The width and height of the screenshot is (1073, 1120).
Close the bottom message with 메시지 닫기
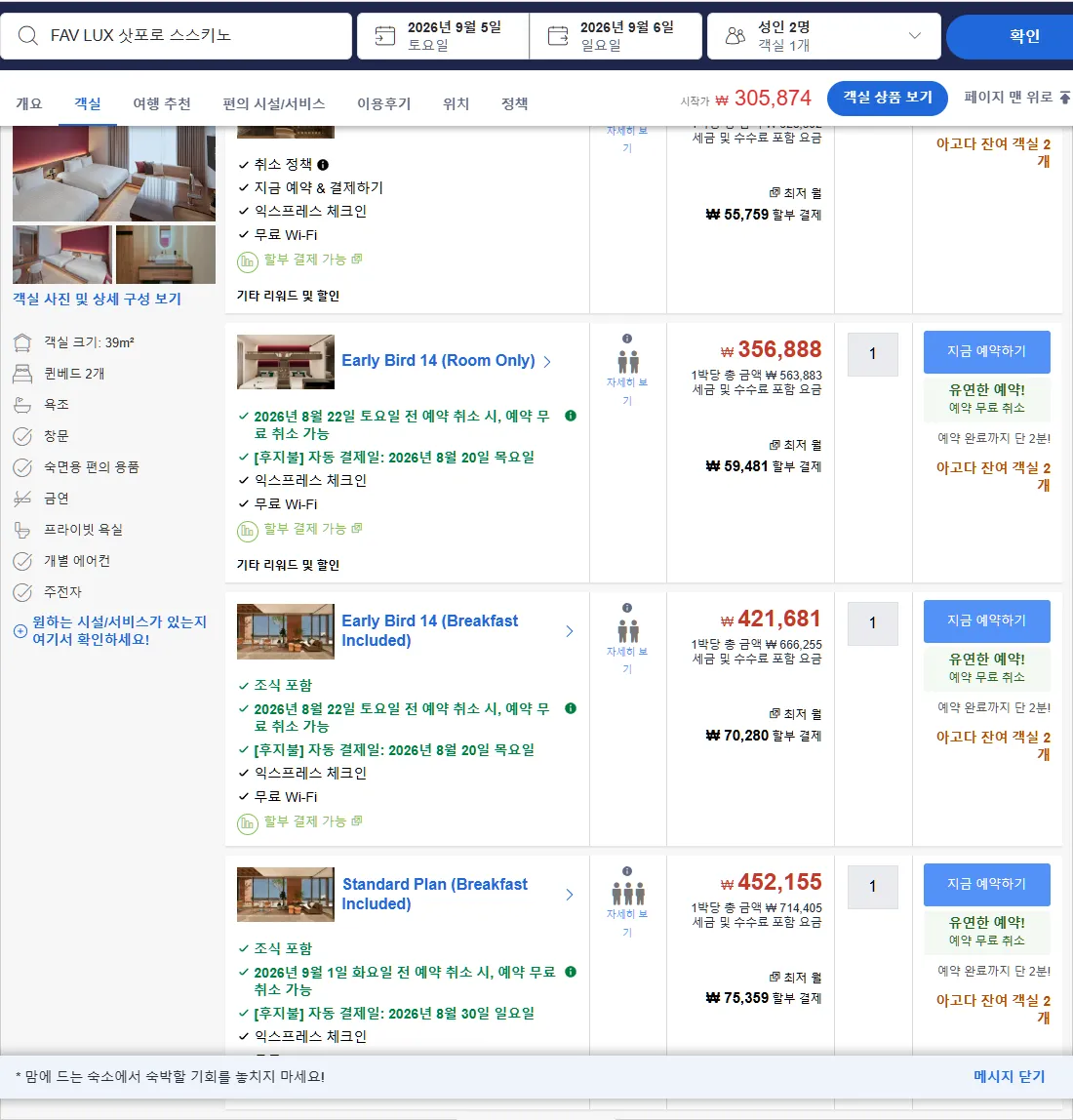(x=1009, y=1077)
